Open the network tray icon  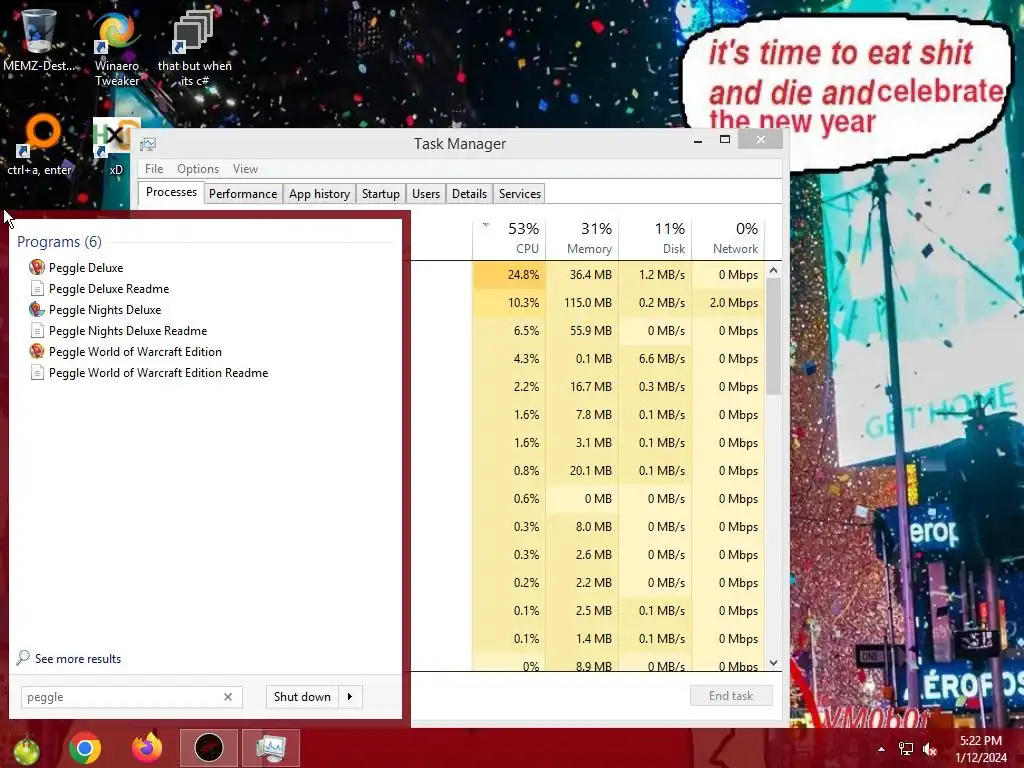coord(905,749)
